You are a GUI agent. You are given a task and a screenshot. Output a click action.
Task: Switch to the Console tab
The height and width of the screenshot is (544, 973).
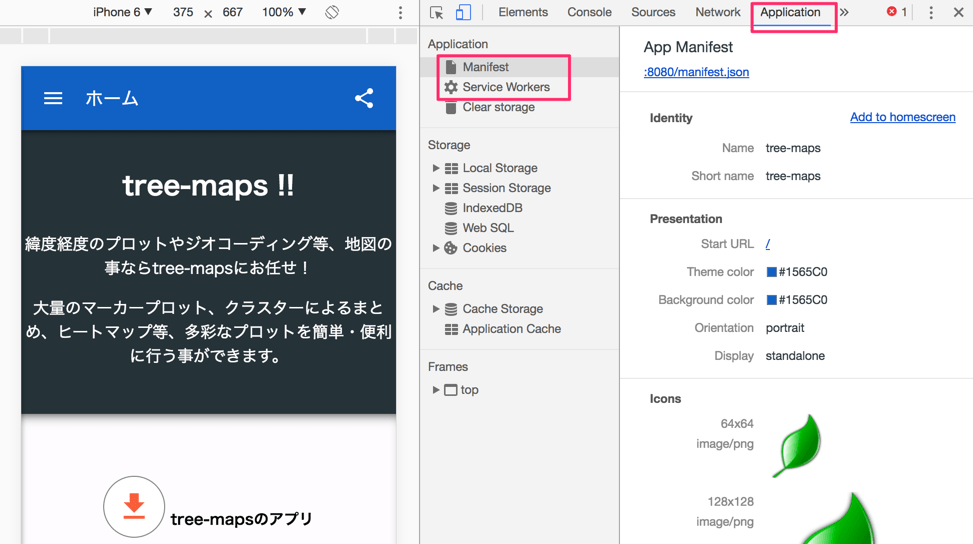coord(590,12)
